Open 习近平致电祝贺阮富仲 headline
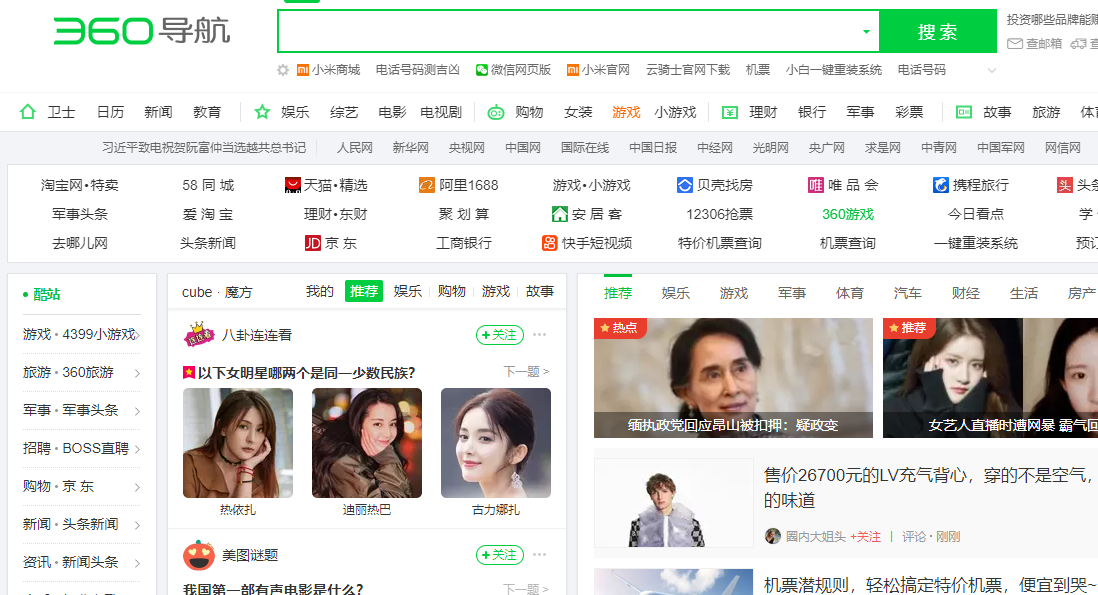Screen dimensions: 1098x595 204,148
